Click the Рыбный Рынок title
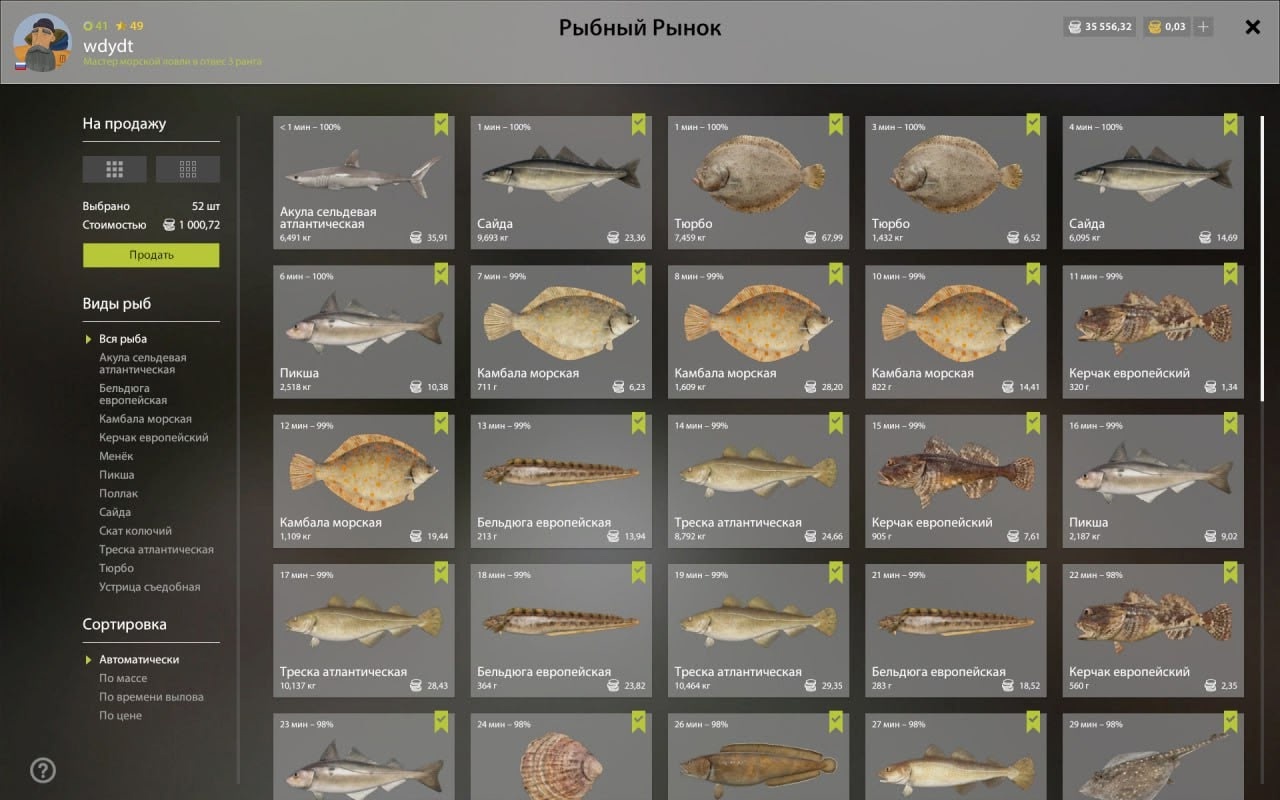 pyautogui.click(x=640, y=28)
